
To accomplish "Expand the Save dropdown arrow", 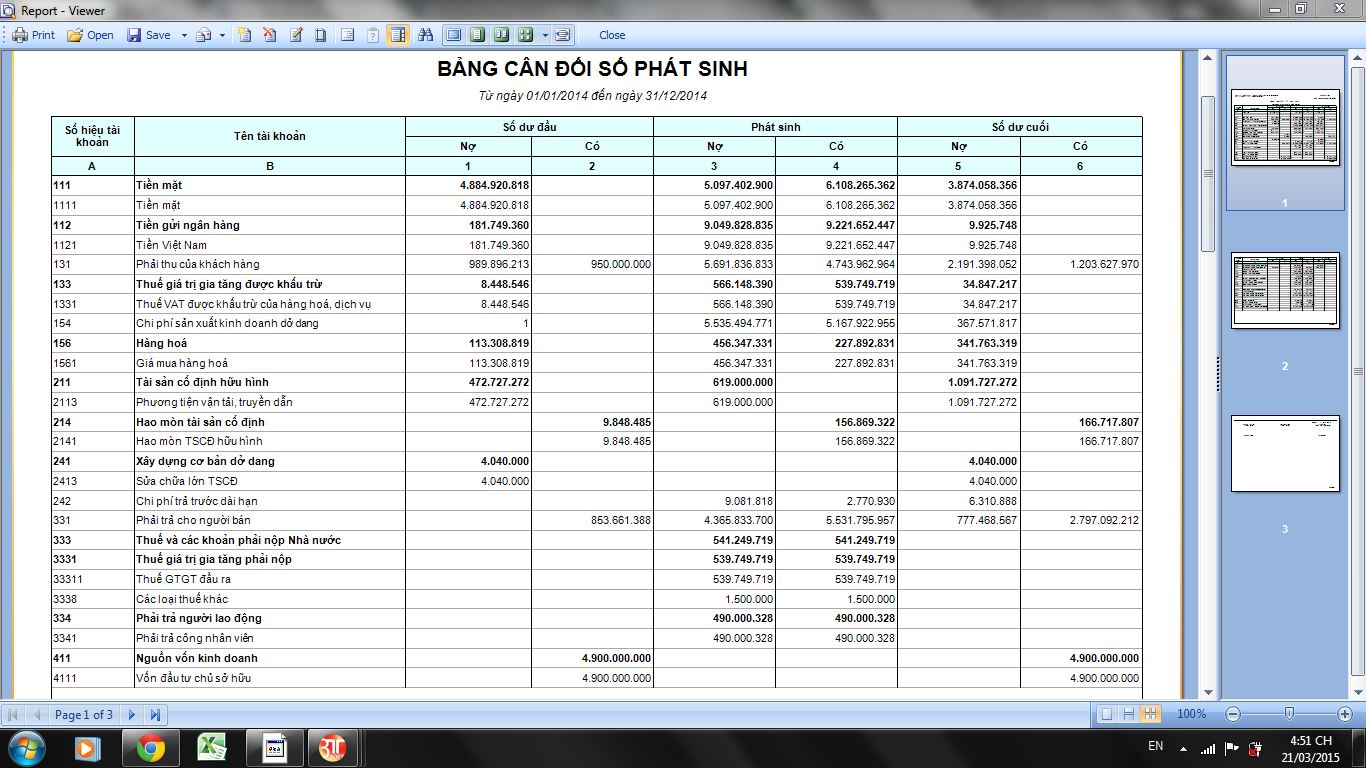I will (x=184, y=35).
